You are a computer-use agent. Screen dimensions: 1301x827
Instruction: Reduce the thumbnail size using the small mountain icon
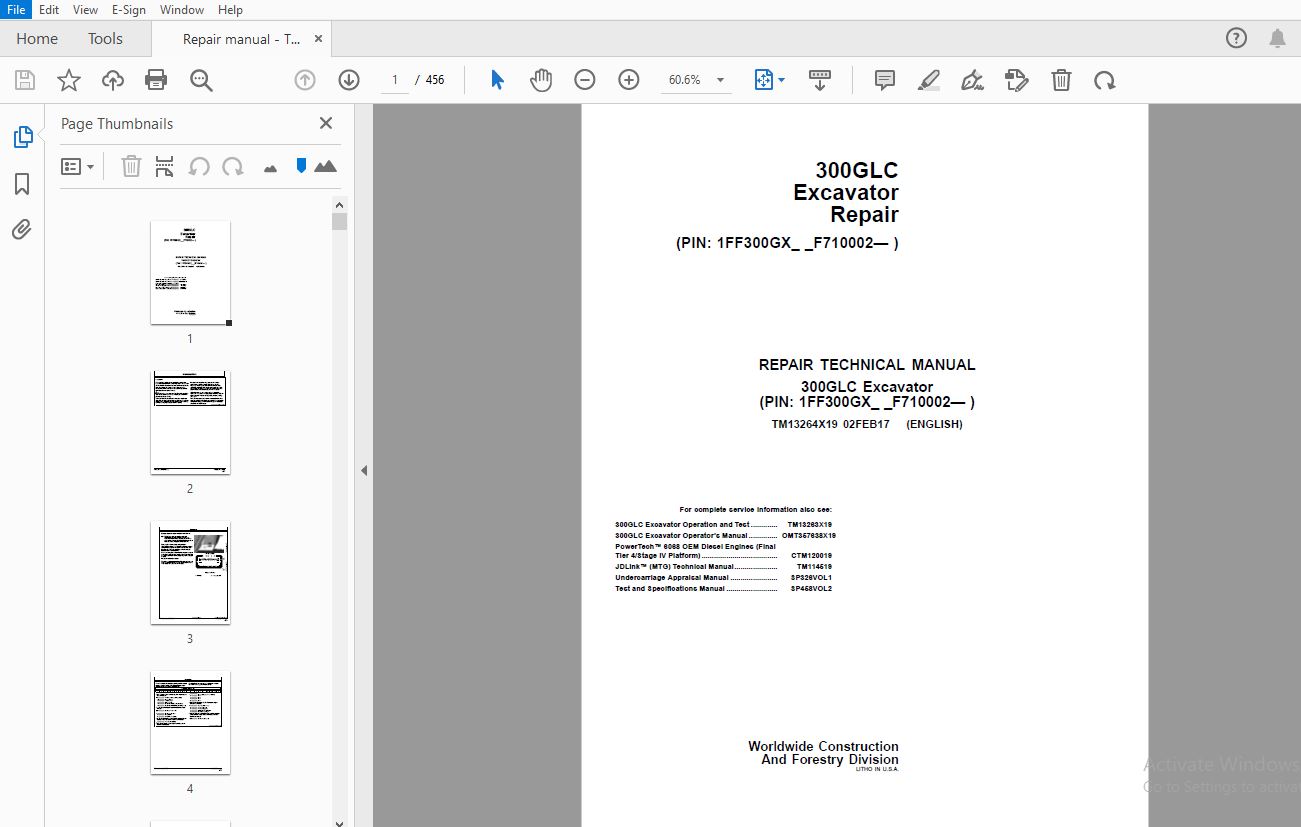[270, 168]
